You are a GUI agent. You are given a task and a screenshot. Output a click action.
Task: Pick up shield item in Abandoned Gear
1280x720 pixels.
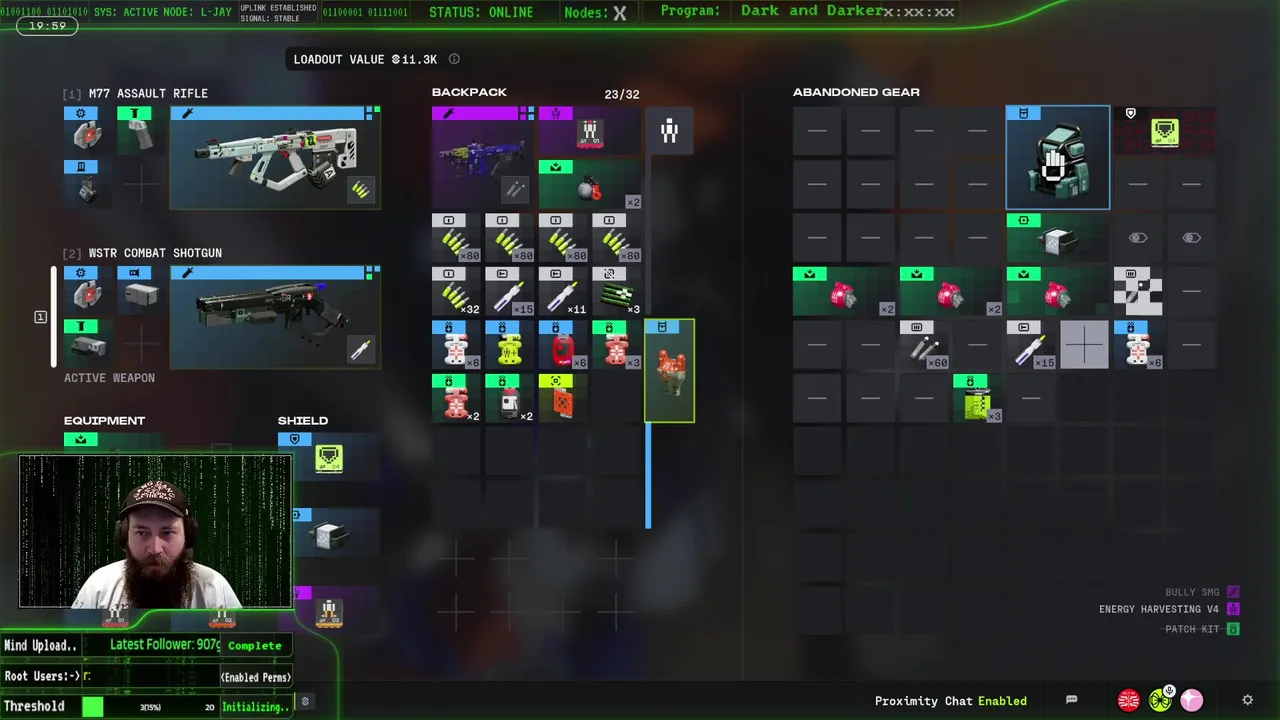1165,131
